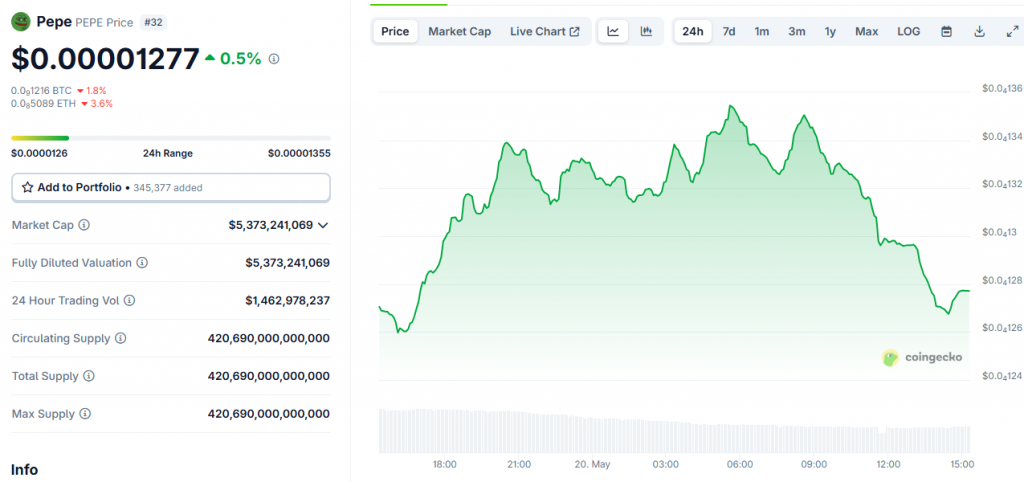The image size is (1024, 482).
Task: Click the 06:00 time axis label
Action: pyautogui.click(x=740, y=464)
